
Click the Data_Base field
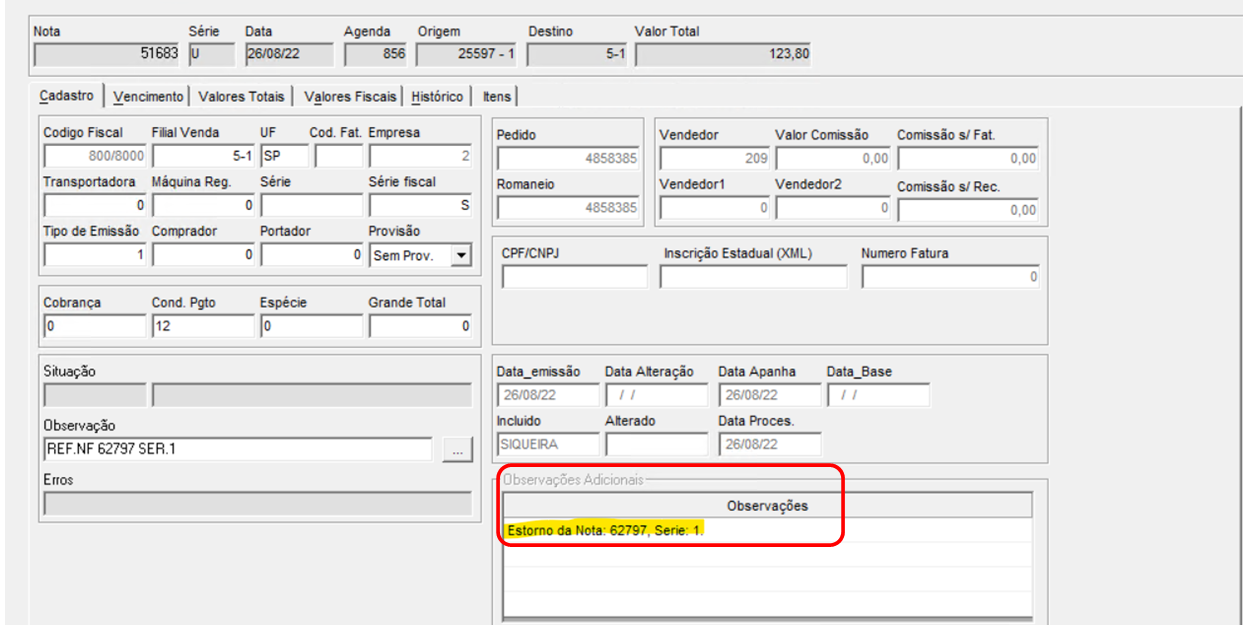(878, 395)
